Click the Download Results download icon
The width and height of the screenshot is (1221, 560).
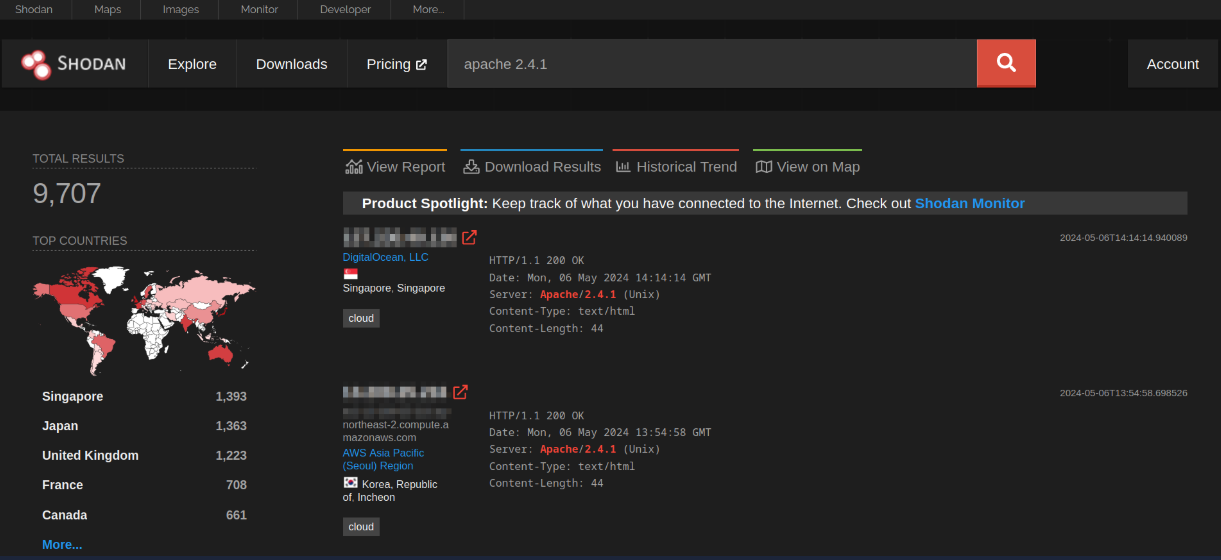coord(471,167)
